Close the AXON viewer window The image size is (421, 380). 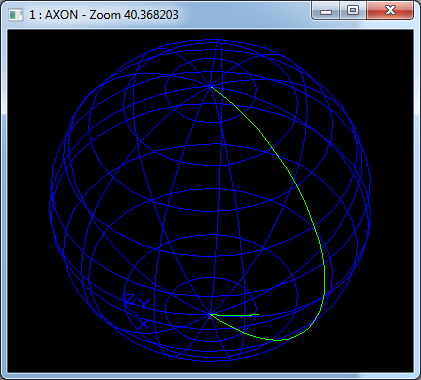pos(390,11)
